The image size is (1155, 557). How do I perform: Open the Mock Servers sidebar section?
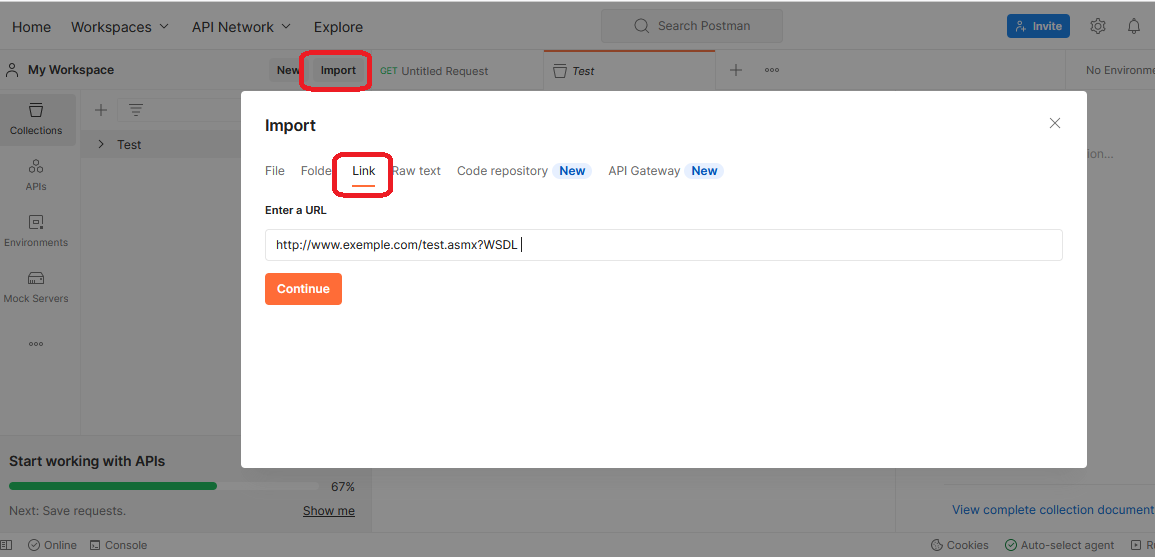pyautogui.click(x=36, y=286)
